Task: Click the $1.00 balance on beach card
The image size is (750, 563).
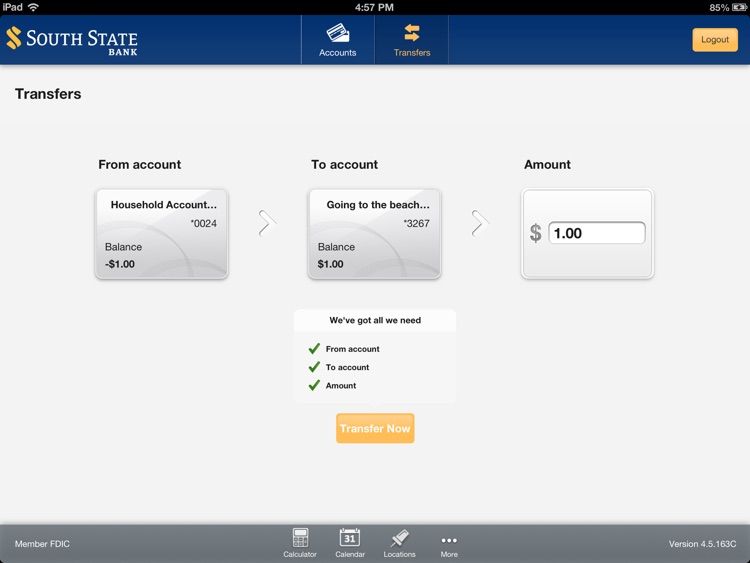Action: (331, 264)
